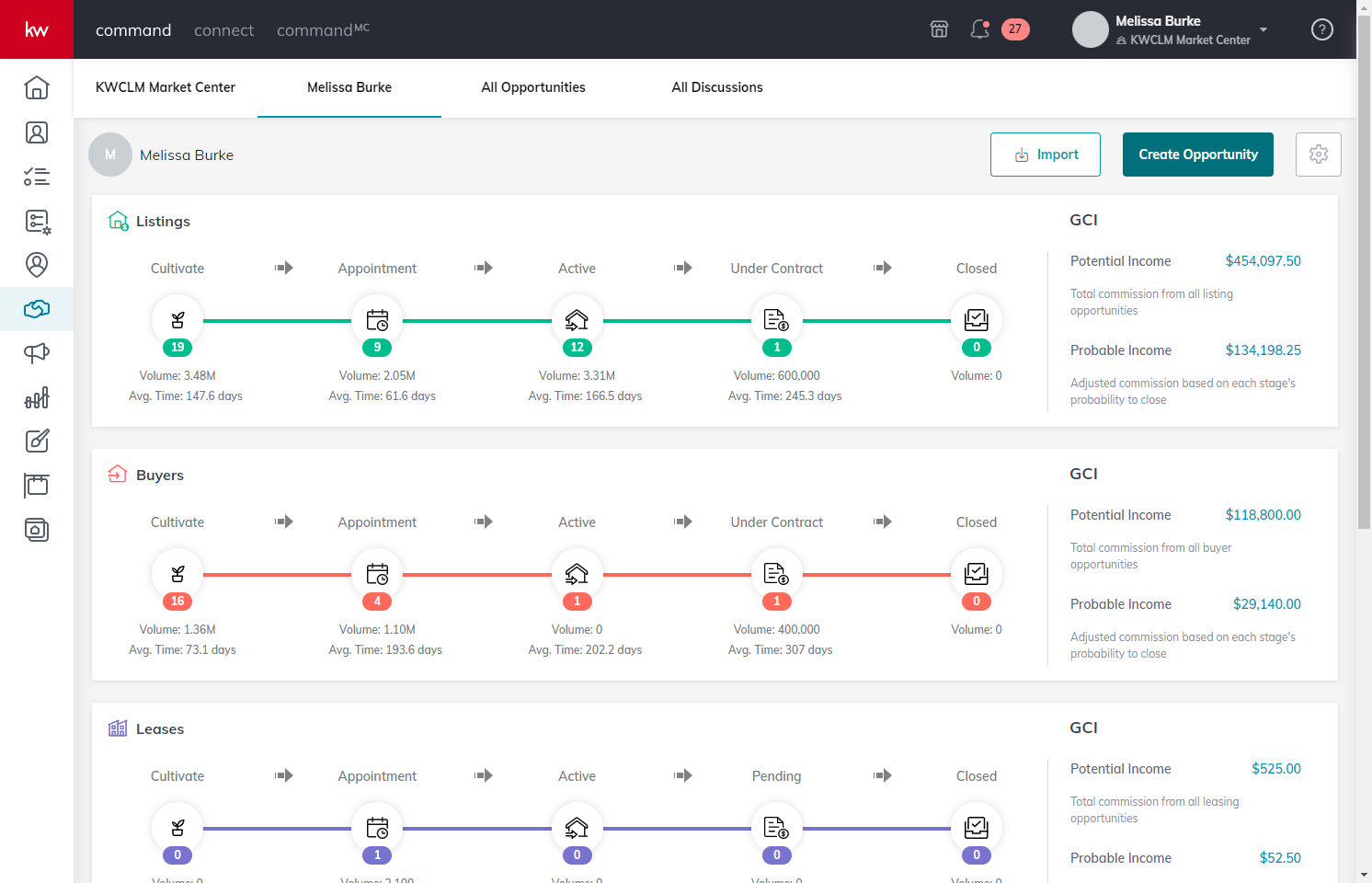Open the Home icon in the sidebar

click(x=37, y=87)
